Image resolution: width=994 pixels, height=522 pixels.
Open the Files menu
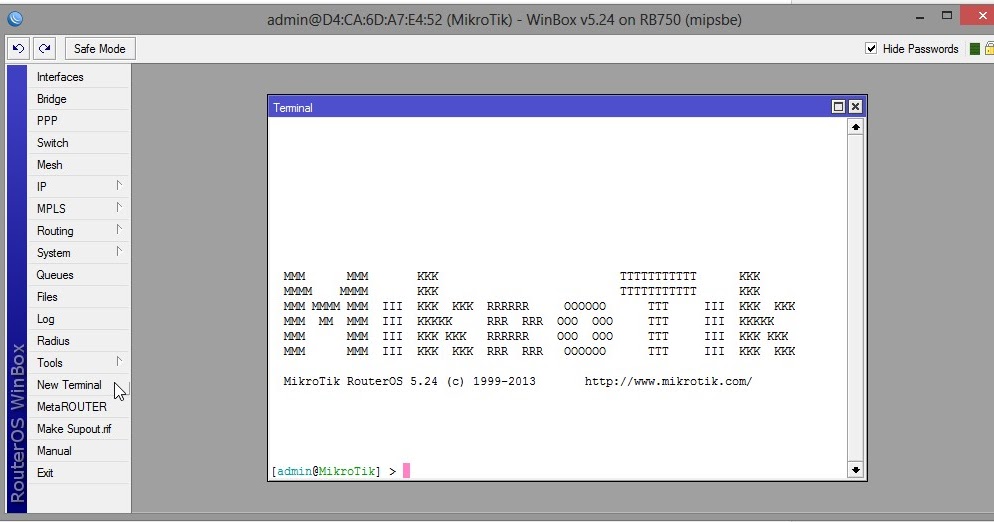pos(79,297)
